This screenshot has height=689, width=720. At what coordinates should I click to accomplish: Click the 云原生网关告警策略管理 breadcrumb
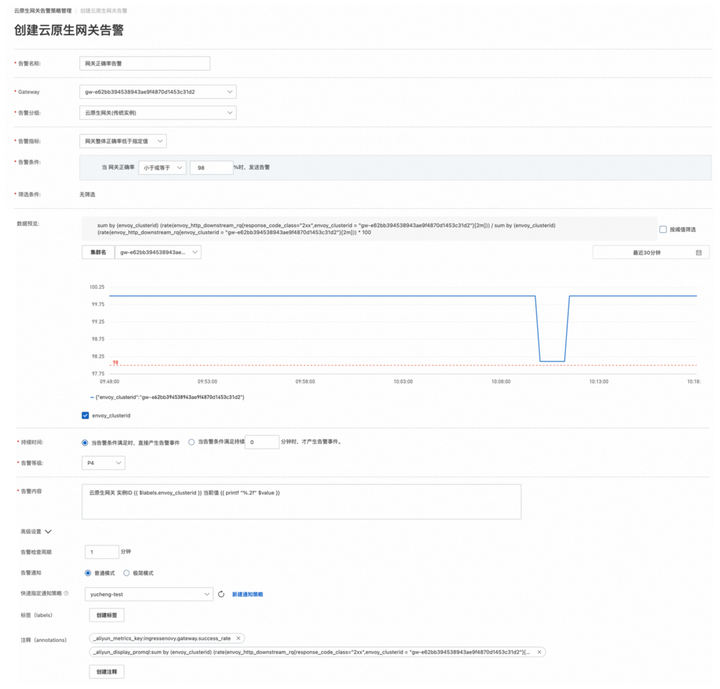(43, 11)
